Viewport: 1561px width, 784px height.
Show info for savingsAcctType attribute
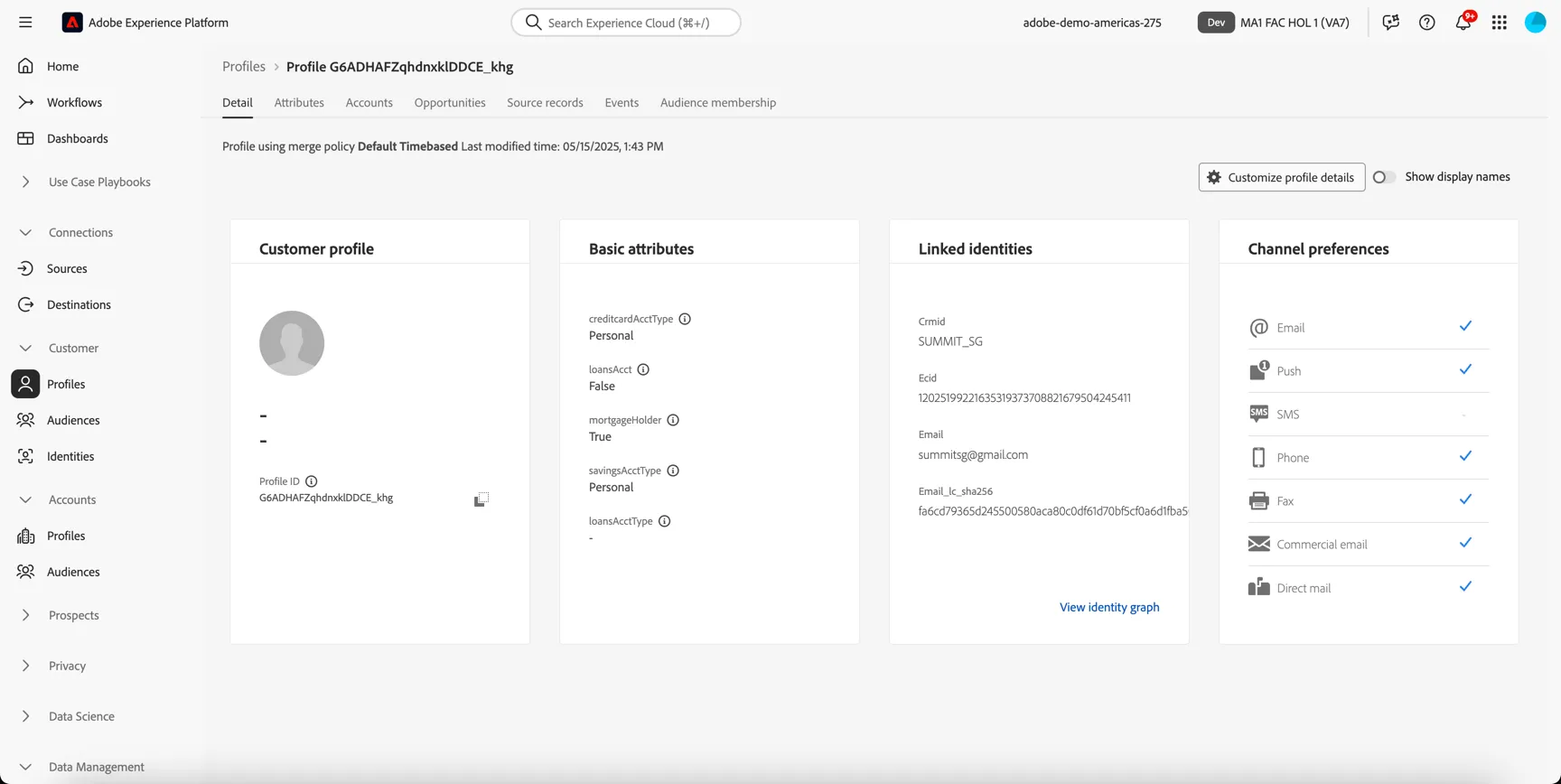coord(673,471)
